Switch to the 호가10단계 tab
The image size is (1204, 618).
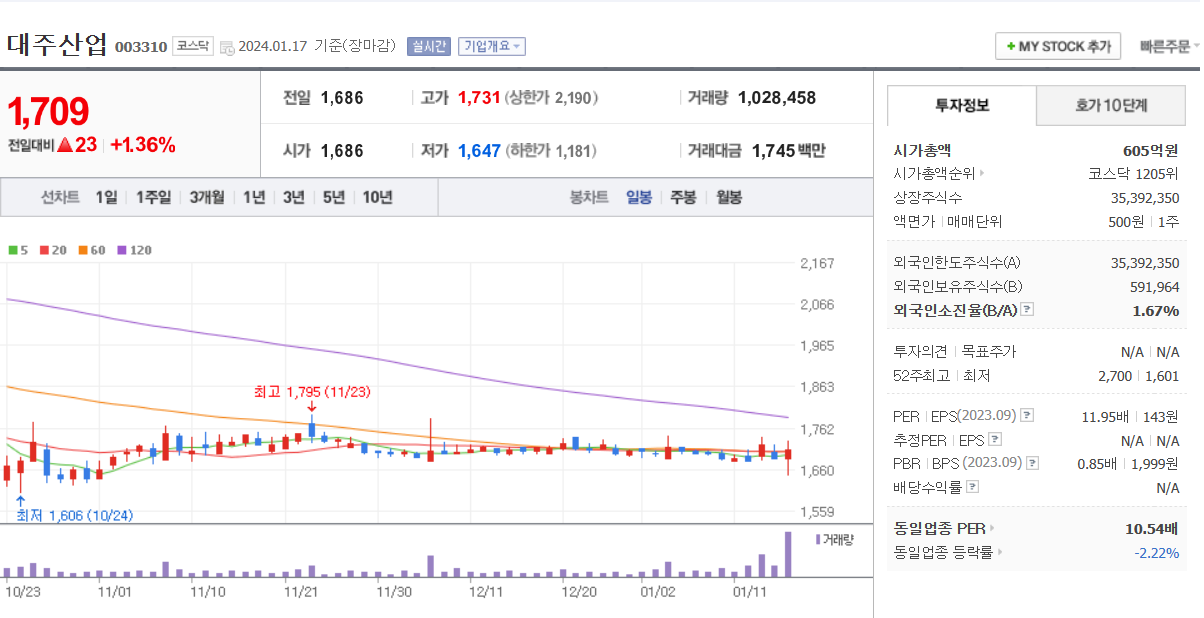pyautogui.click(x=1111, y=105)
